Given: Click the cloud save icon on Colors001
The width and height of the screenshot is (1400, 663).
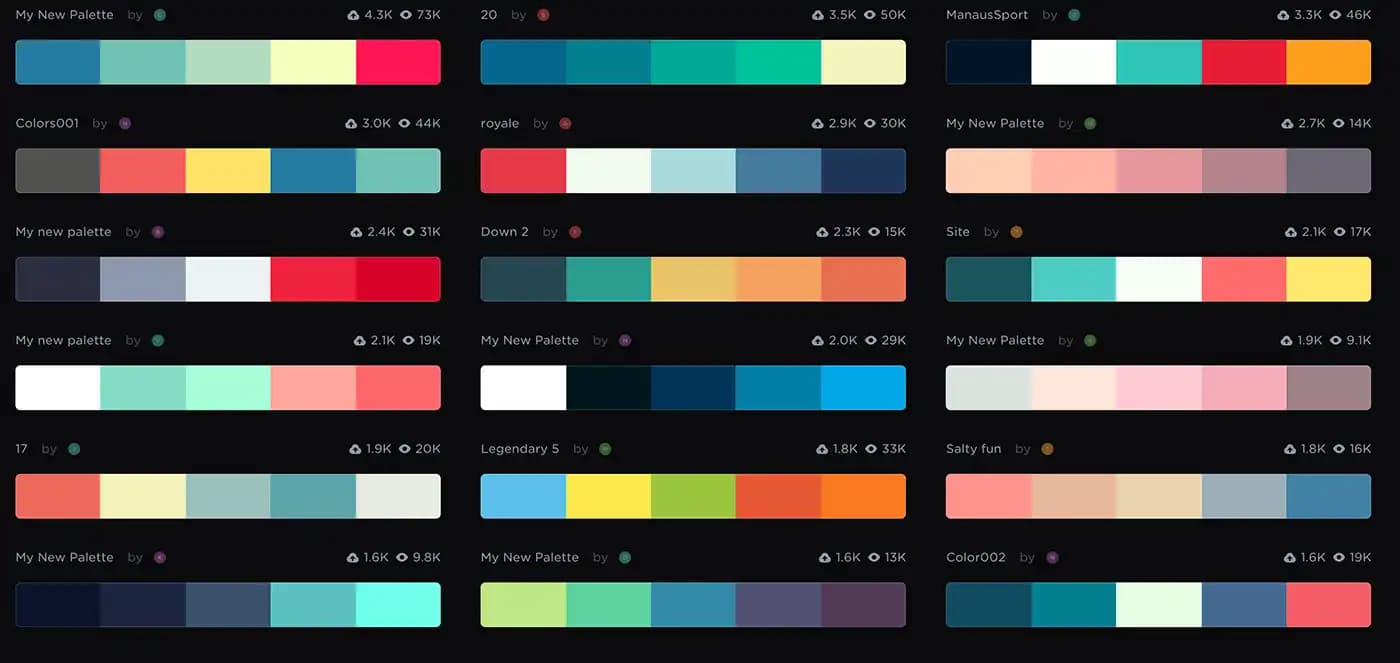Looking at the screenshot, I should pyautogui.click(x=351, y=123).
